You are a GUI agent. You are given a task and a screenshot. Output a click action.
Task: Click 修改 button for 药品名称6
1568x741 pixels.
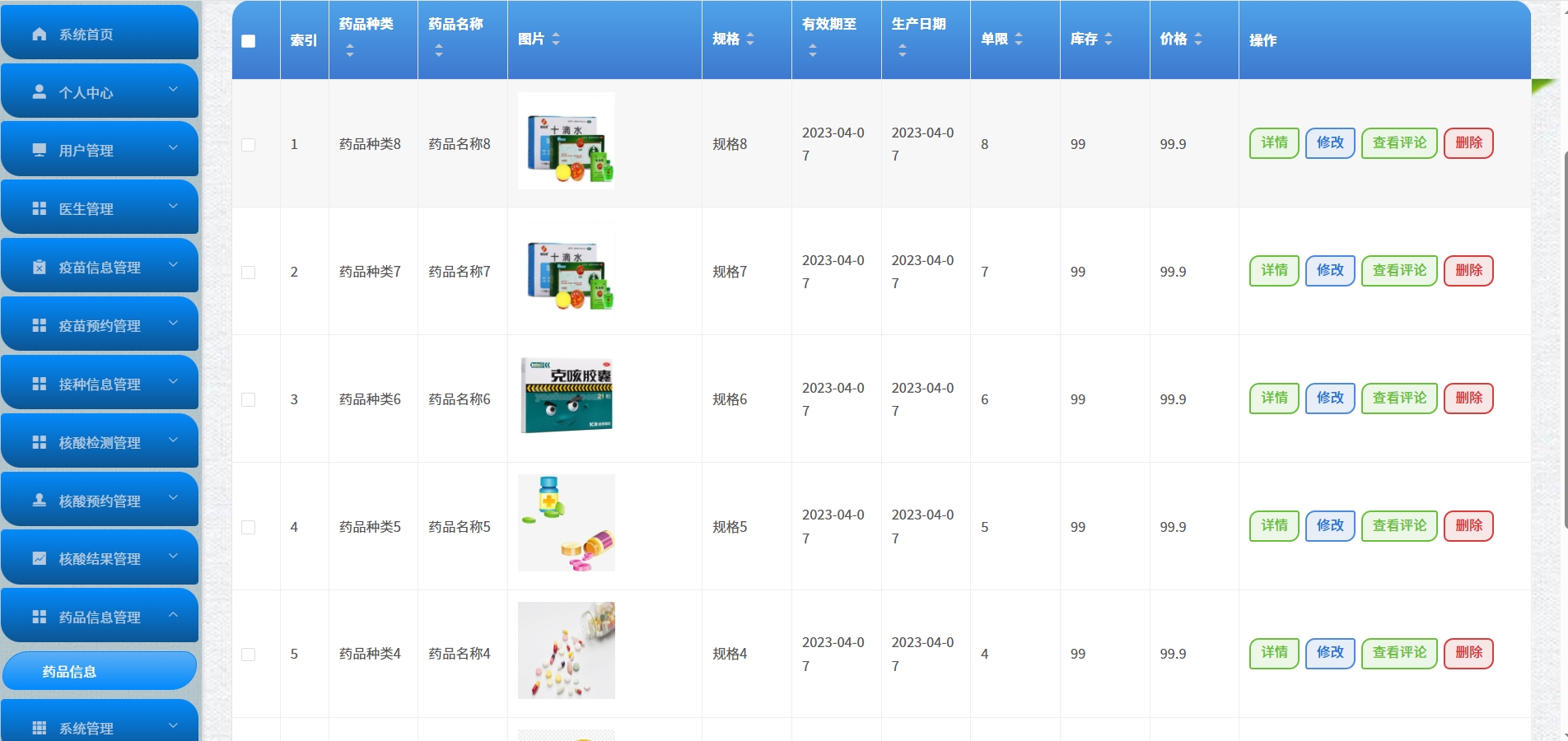tap(1330, 398)
